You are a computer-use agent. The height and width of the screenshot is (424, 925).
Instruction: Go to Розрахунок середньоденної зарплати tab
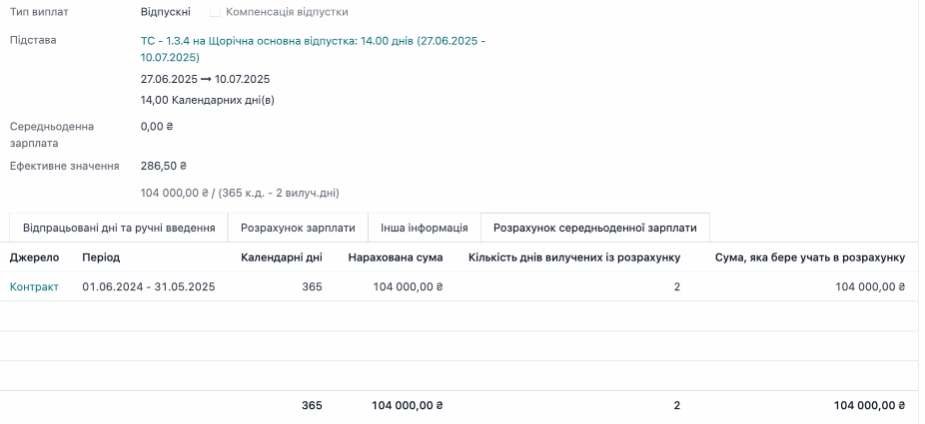tap(595, 228)
